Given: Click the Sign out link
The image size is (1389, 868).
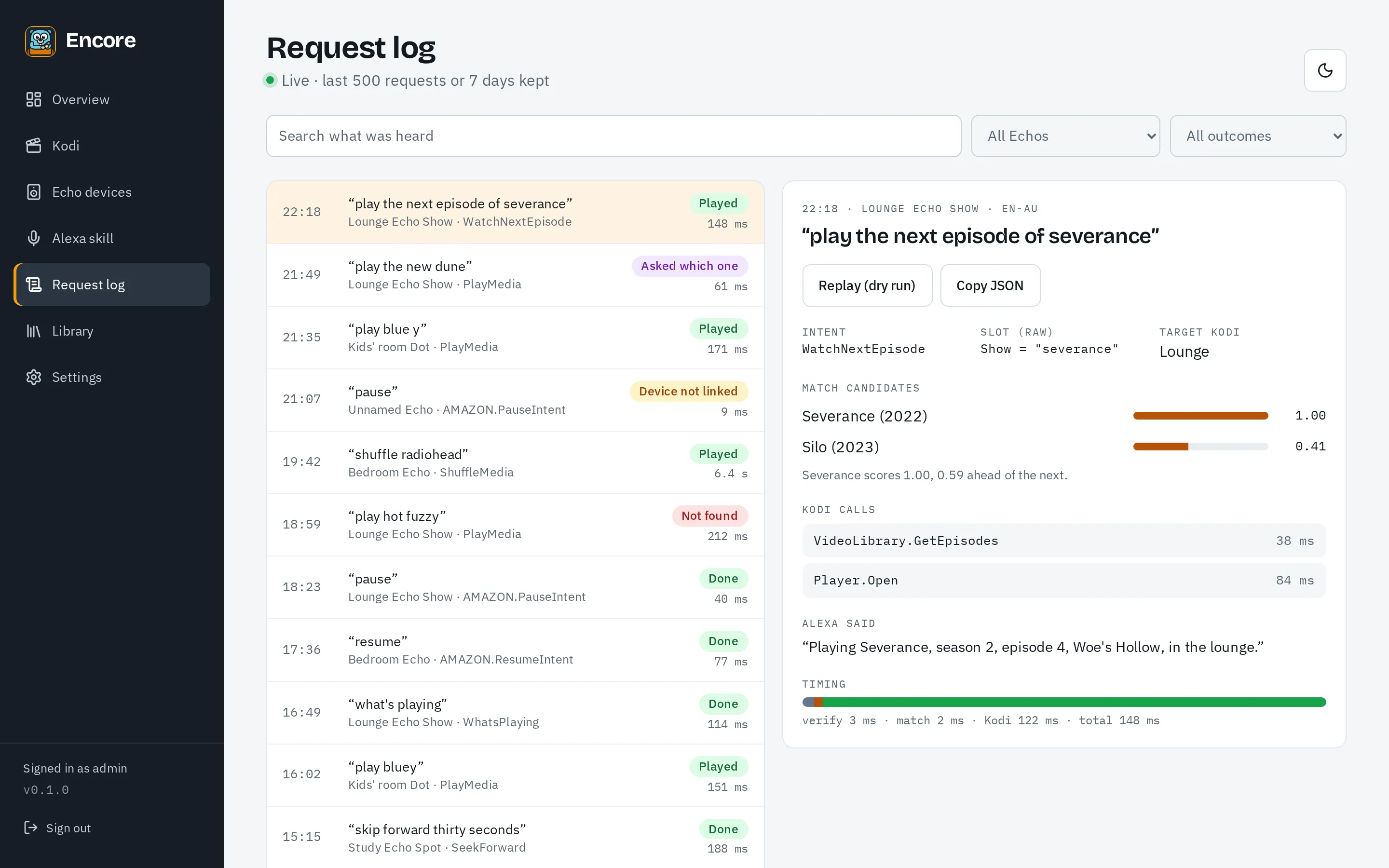Looking at the screenshot, I should coord(57,827).
